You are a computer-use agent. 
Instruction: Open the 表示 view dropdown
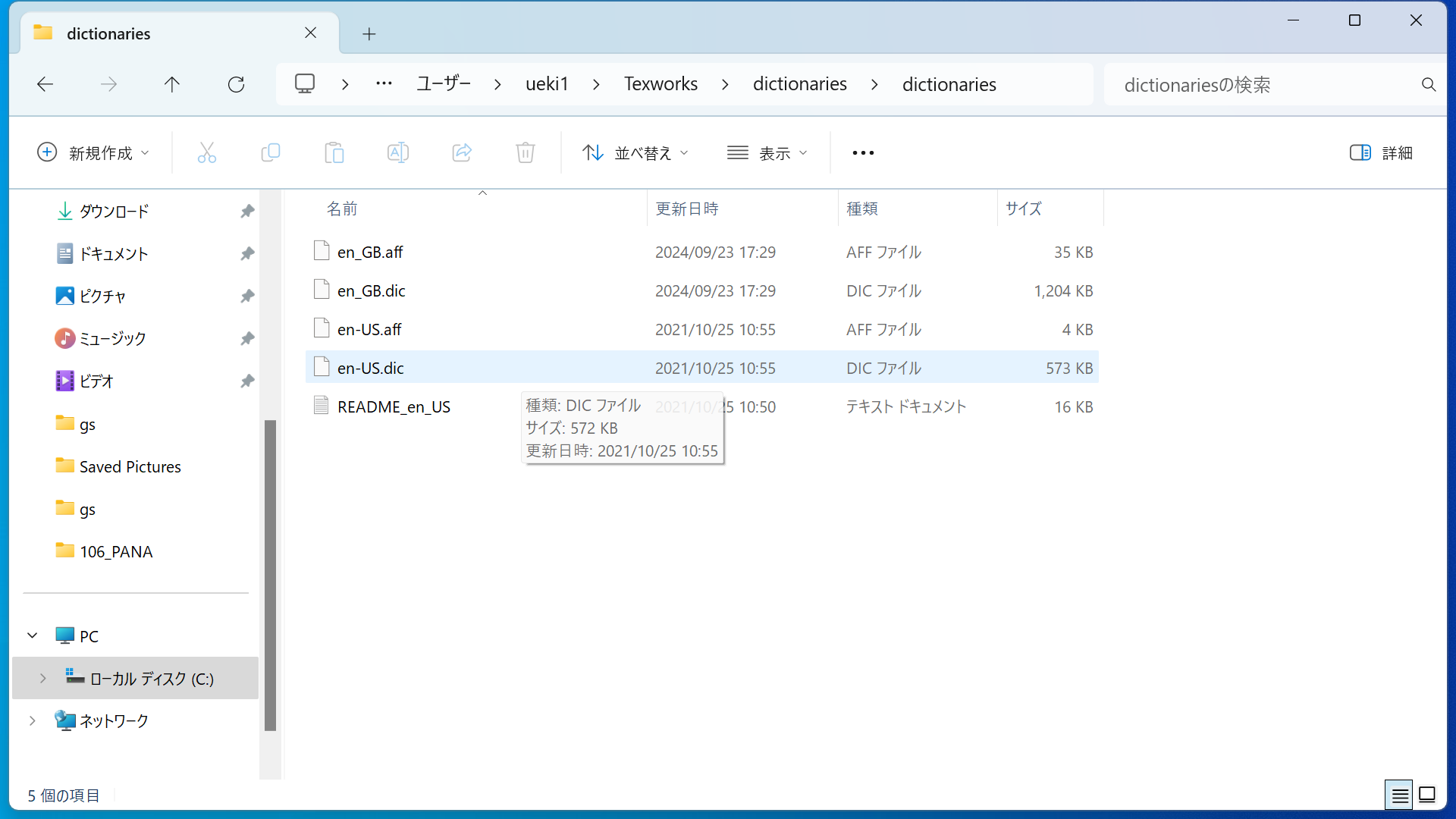point(767,152)
